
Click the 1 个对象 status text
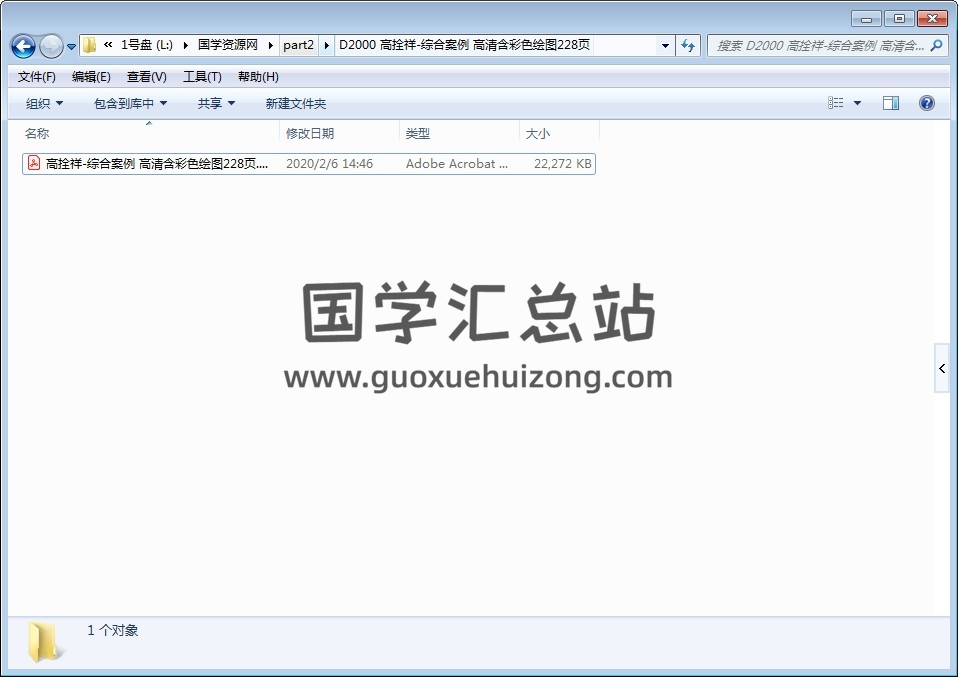pos(112,630)
